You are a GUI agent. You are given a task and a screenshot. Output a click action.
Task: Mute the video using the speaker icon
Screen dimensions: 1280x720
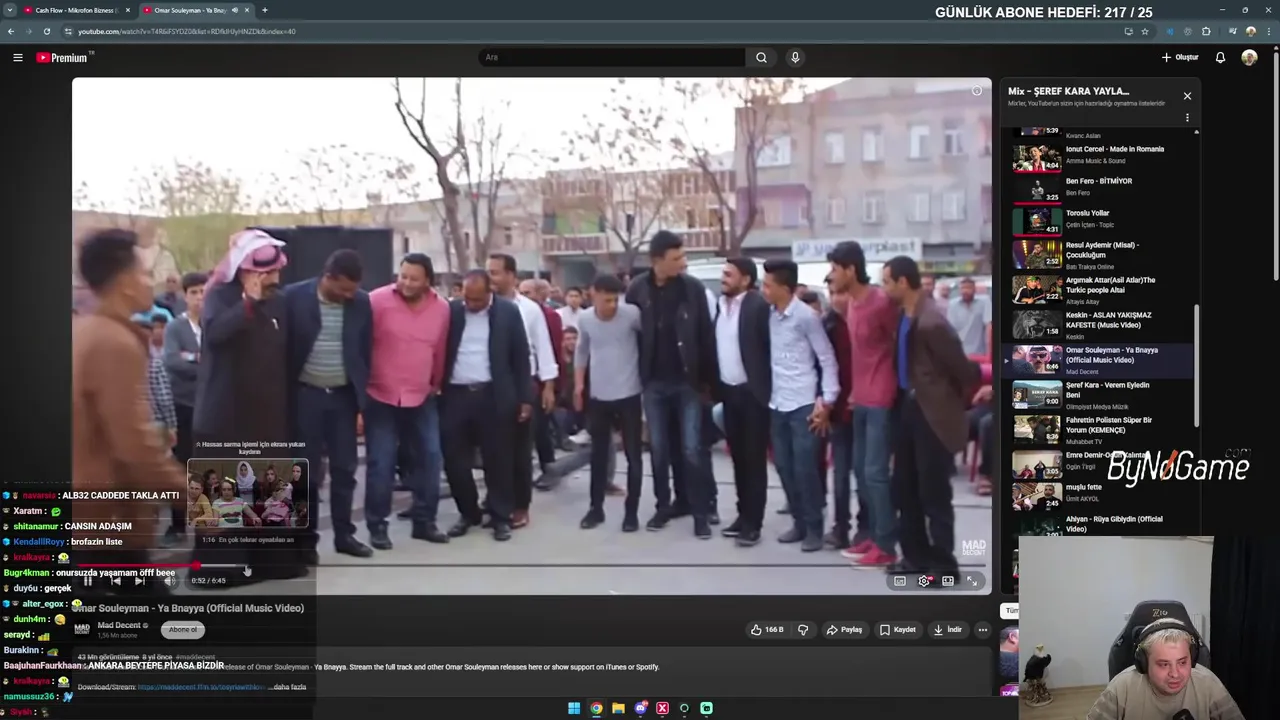168,580
